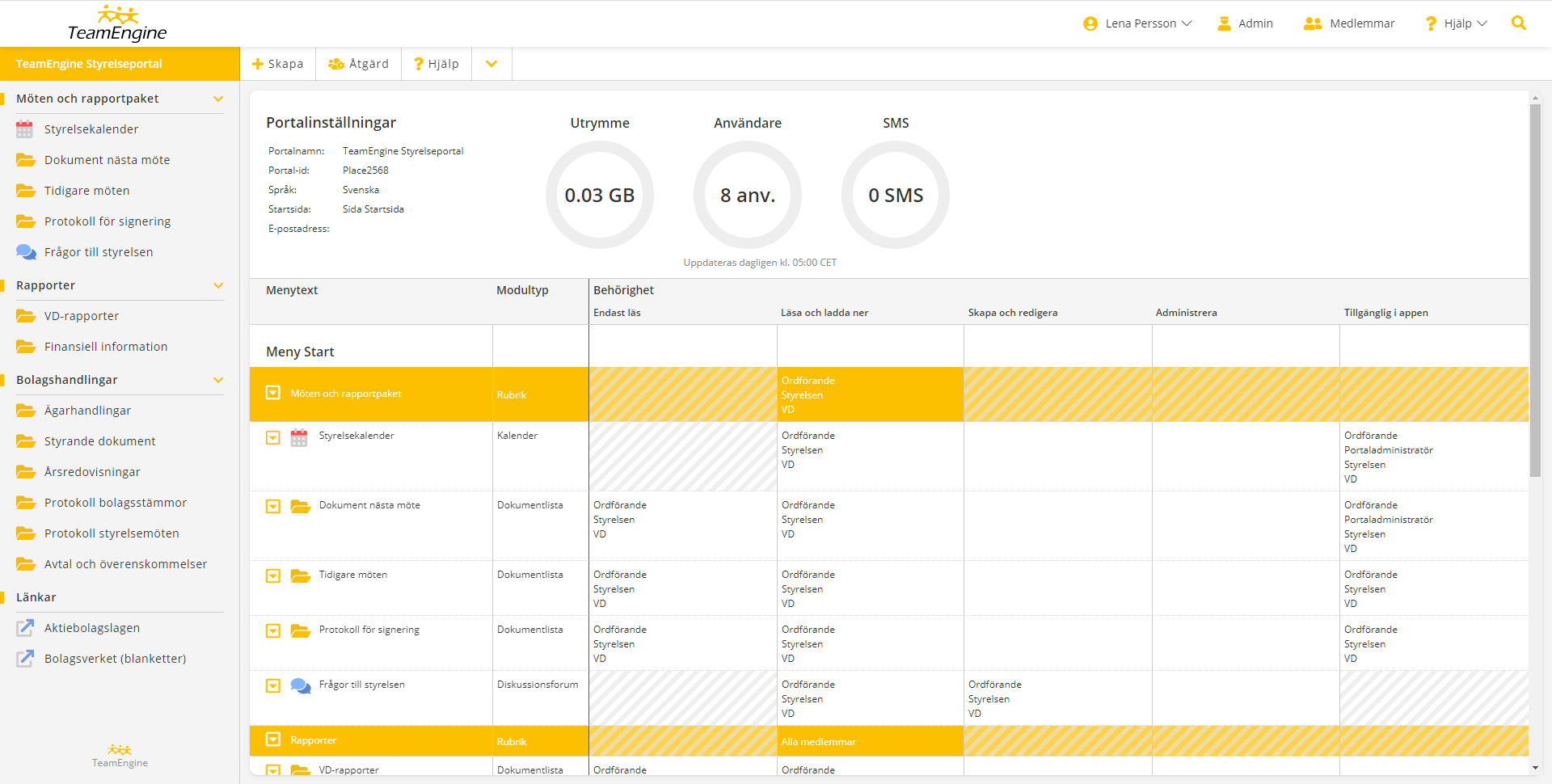Open row dropdown for Möten och rapportpaket rubrik

tap(273, 393)
